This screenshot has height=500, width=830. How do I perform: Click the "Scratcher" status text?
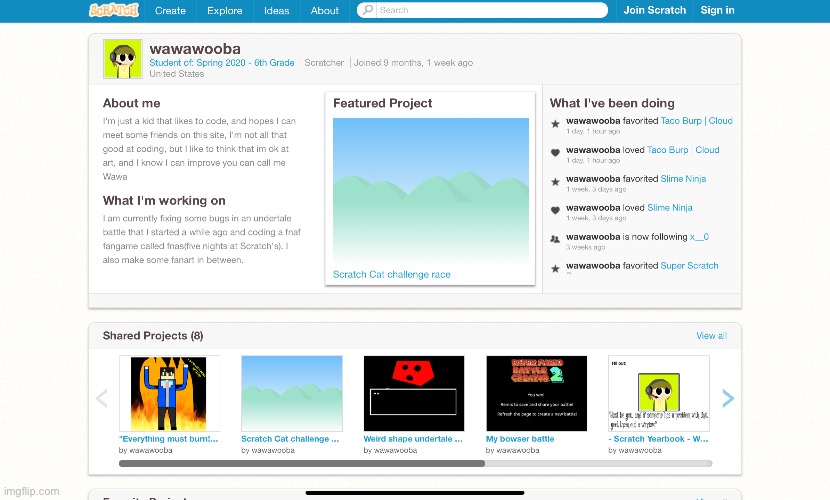point(324,62)
